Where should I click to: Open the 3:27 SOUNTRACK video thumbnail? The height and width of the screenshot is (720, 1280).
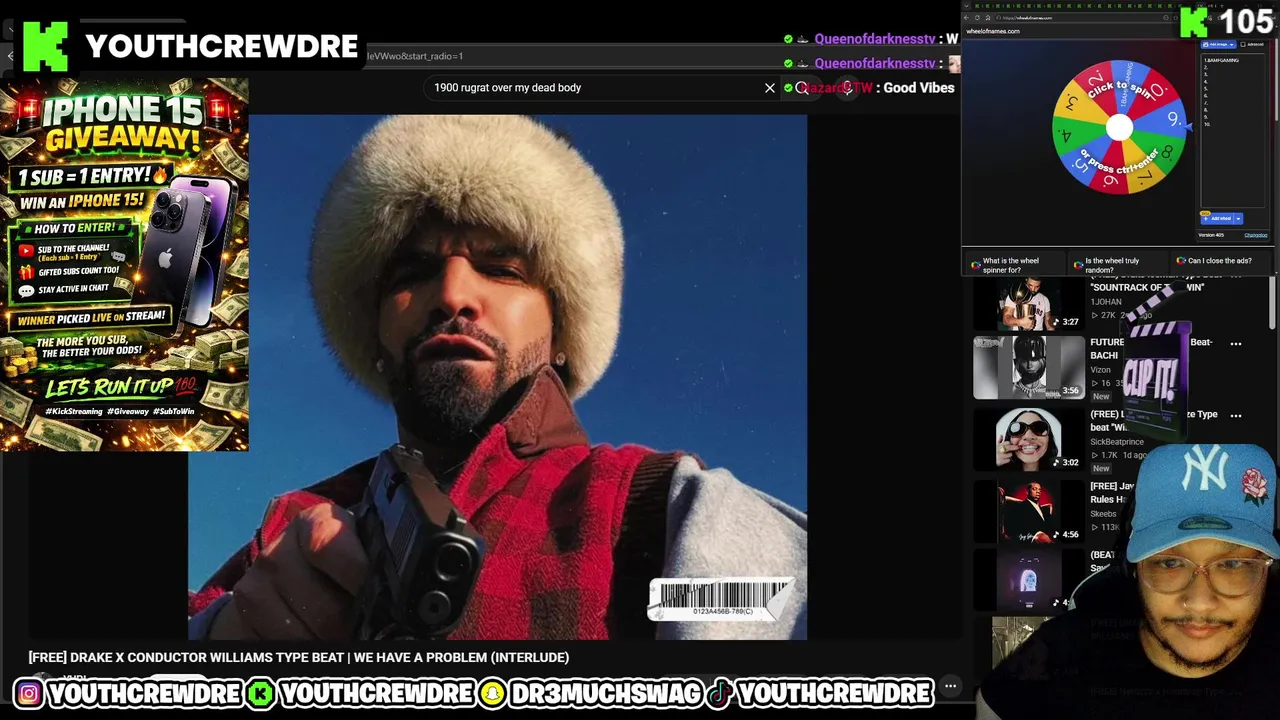1029,303
